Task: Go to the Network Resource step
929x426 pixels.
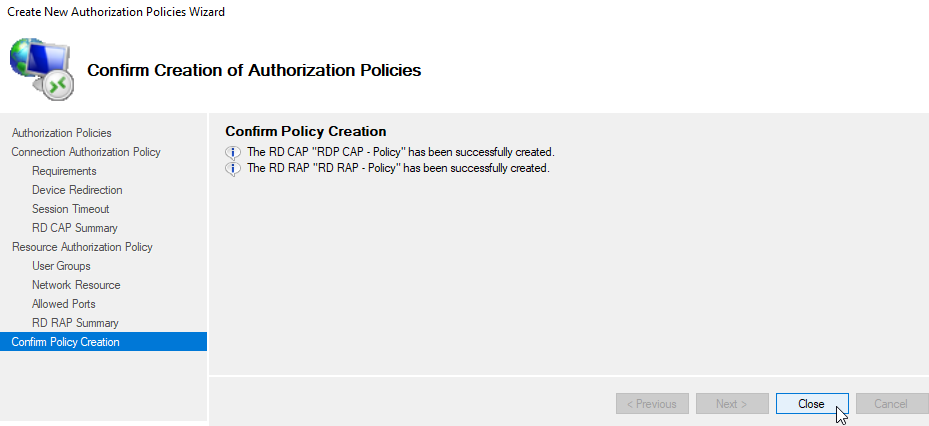Action: pyautogui.click(x=76, y=285)
